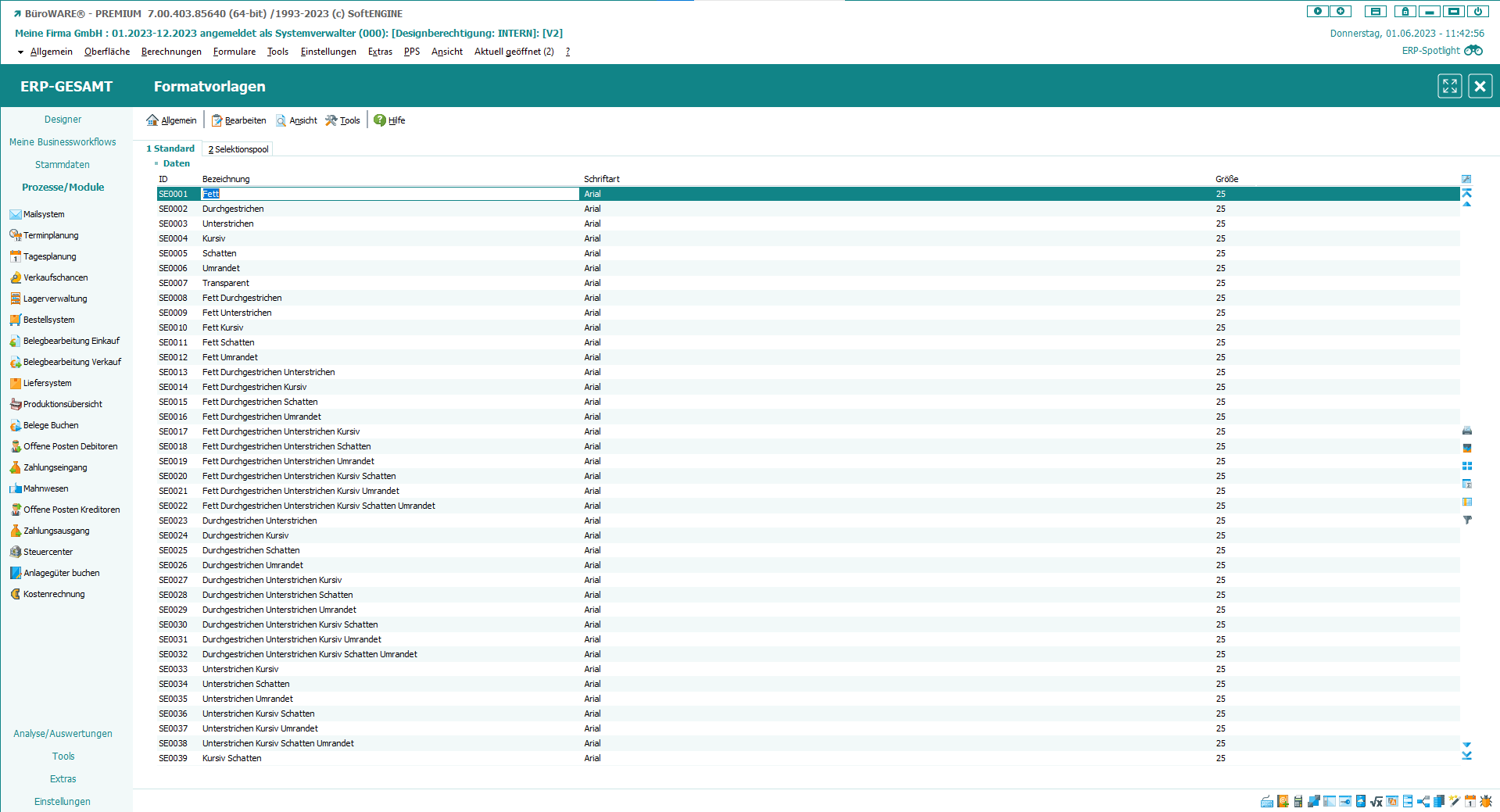Open the calculator icon in bottom toolbar
The height and width of the screenshot is (812, 1500).
[1298, 801]
